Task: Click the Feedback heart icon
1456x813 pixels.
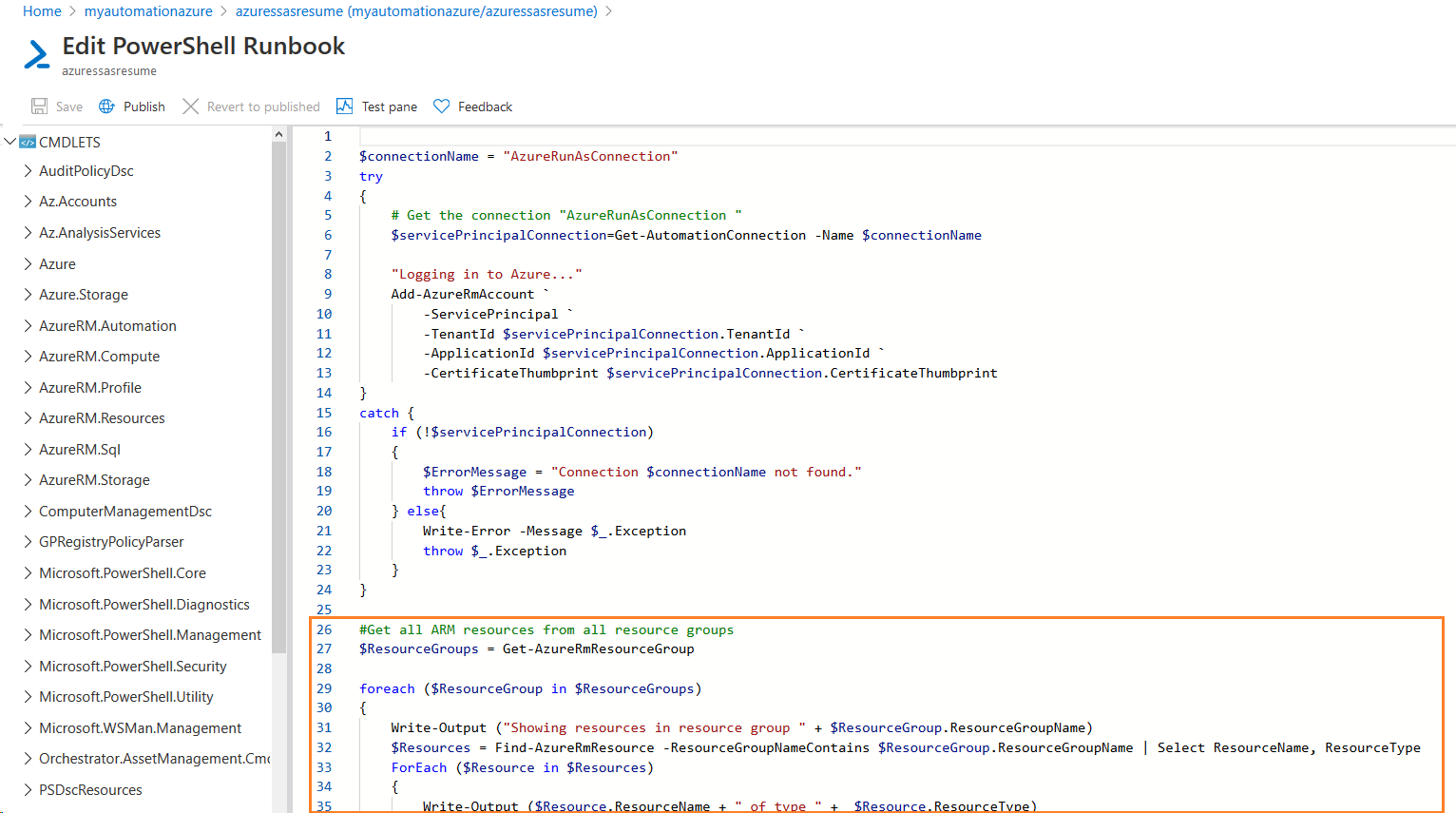Action: tap(441, 106)
